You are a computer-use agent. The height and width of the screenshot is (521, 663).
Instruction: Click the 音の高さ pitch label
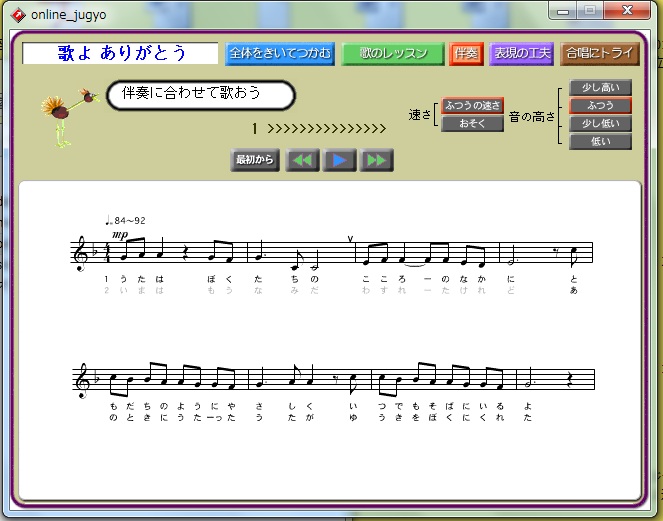pyautogui.click(x=532, y=116)
